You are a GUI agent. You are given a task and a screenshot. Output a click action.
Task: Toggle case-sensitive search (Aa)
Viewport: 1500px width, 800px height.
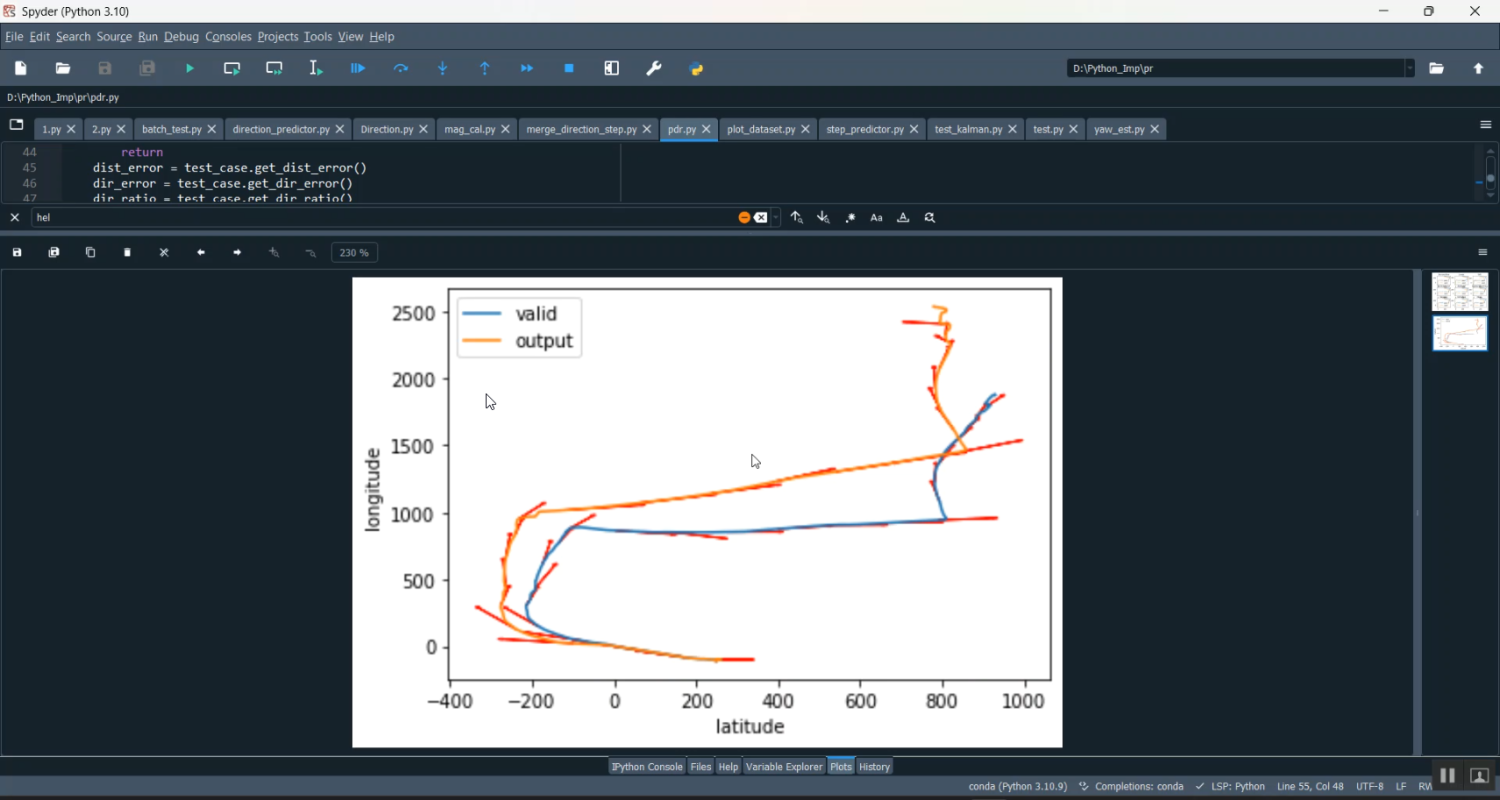click(x=876, y=218)
